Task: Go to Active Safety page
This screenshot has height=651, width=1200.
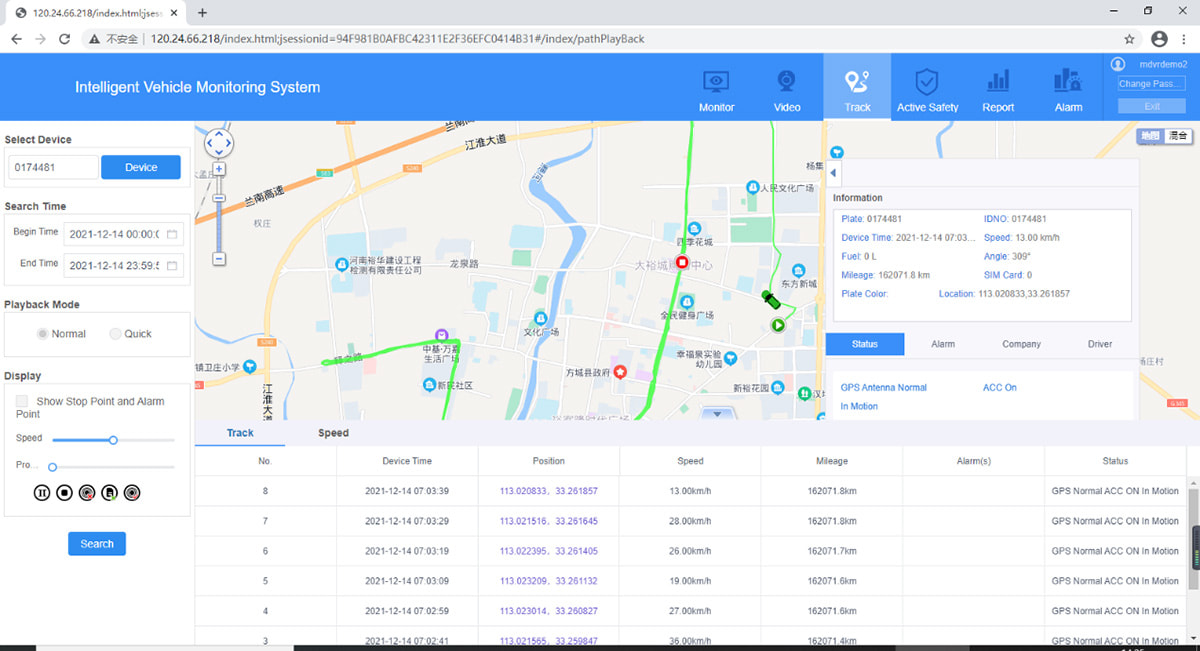Action: [x=927, y=90]
